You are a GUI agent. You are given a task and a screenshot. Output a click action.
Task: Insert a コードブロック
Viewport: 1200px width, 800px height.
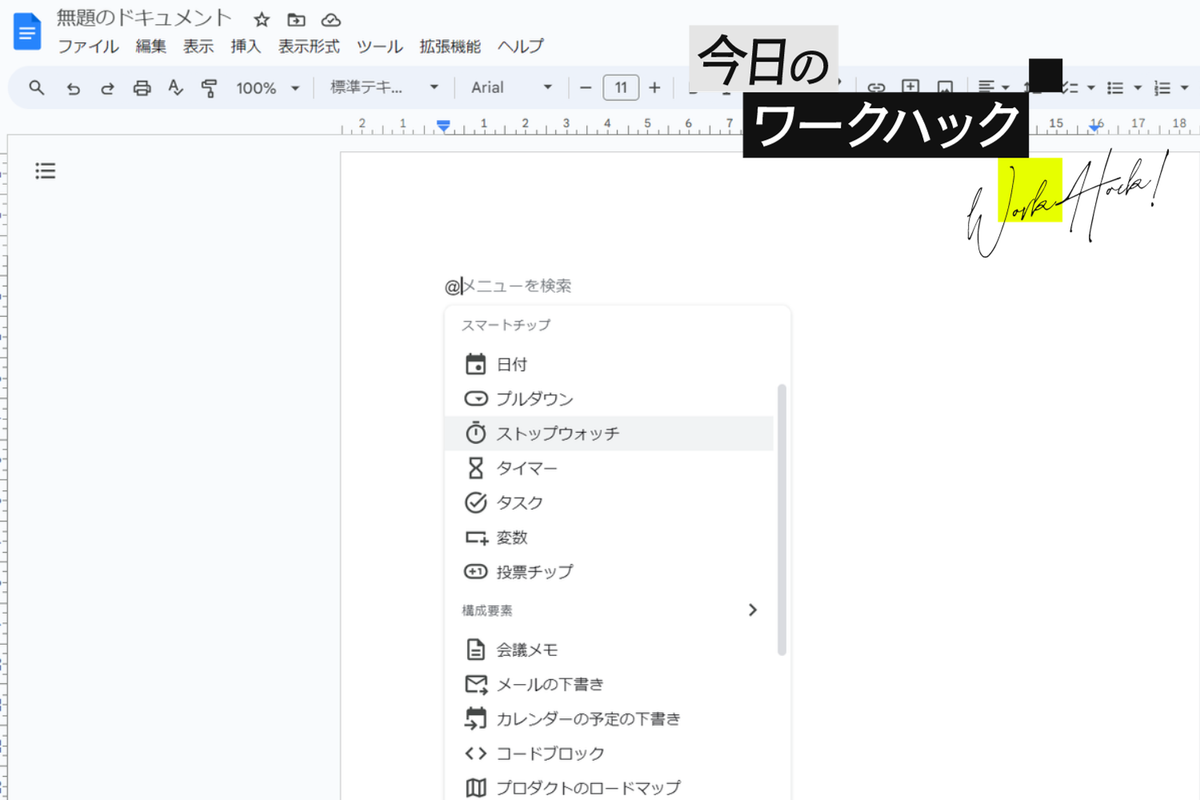point(609,754)
